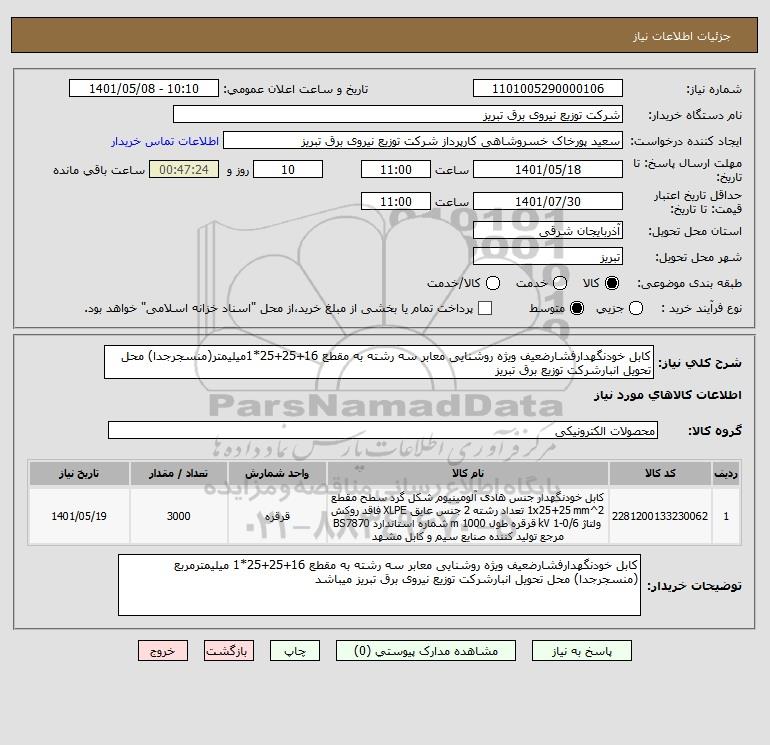Click the تاریخ نیاز column header
The width and height of the screenshot is (770, 745).
[79, 473]
